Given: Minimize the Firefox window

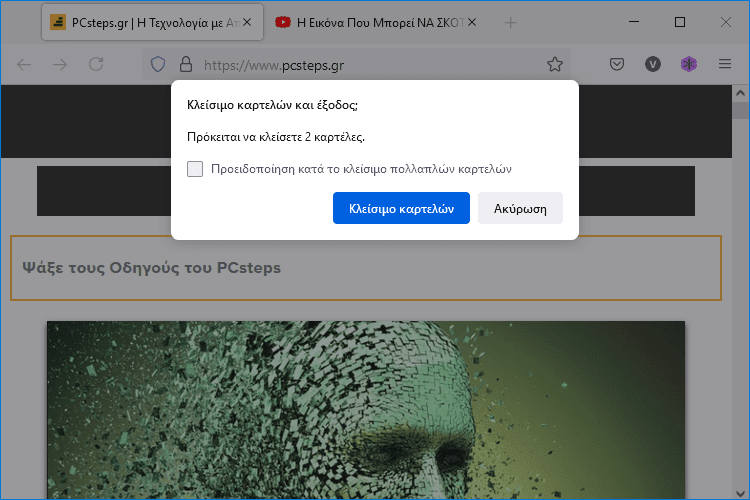Looking at the screenshot, I should point(634,22).
